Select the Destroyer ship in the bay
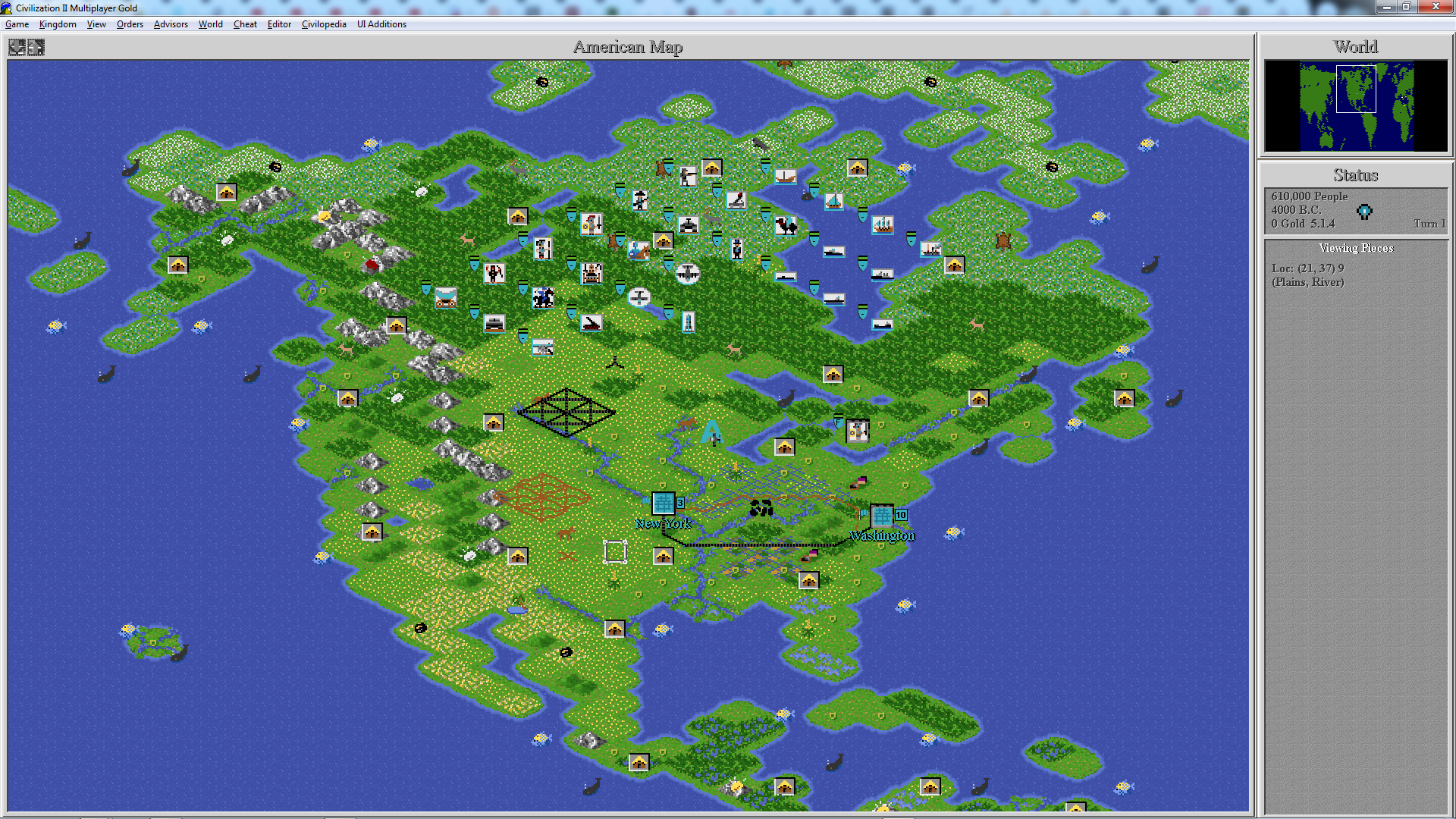This screenshot has width=1456, height=819. pyautogui.click(x=833, y=251)
